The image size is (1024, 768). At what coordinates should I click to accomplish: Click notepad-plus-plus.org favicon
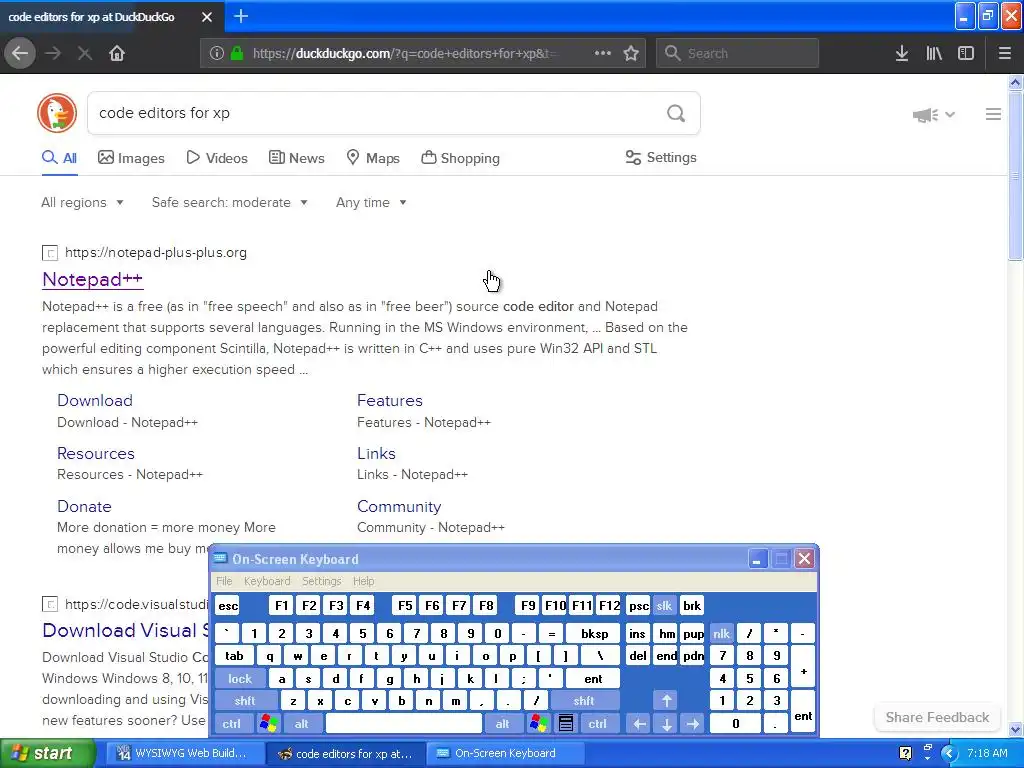50,253
